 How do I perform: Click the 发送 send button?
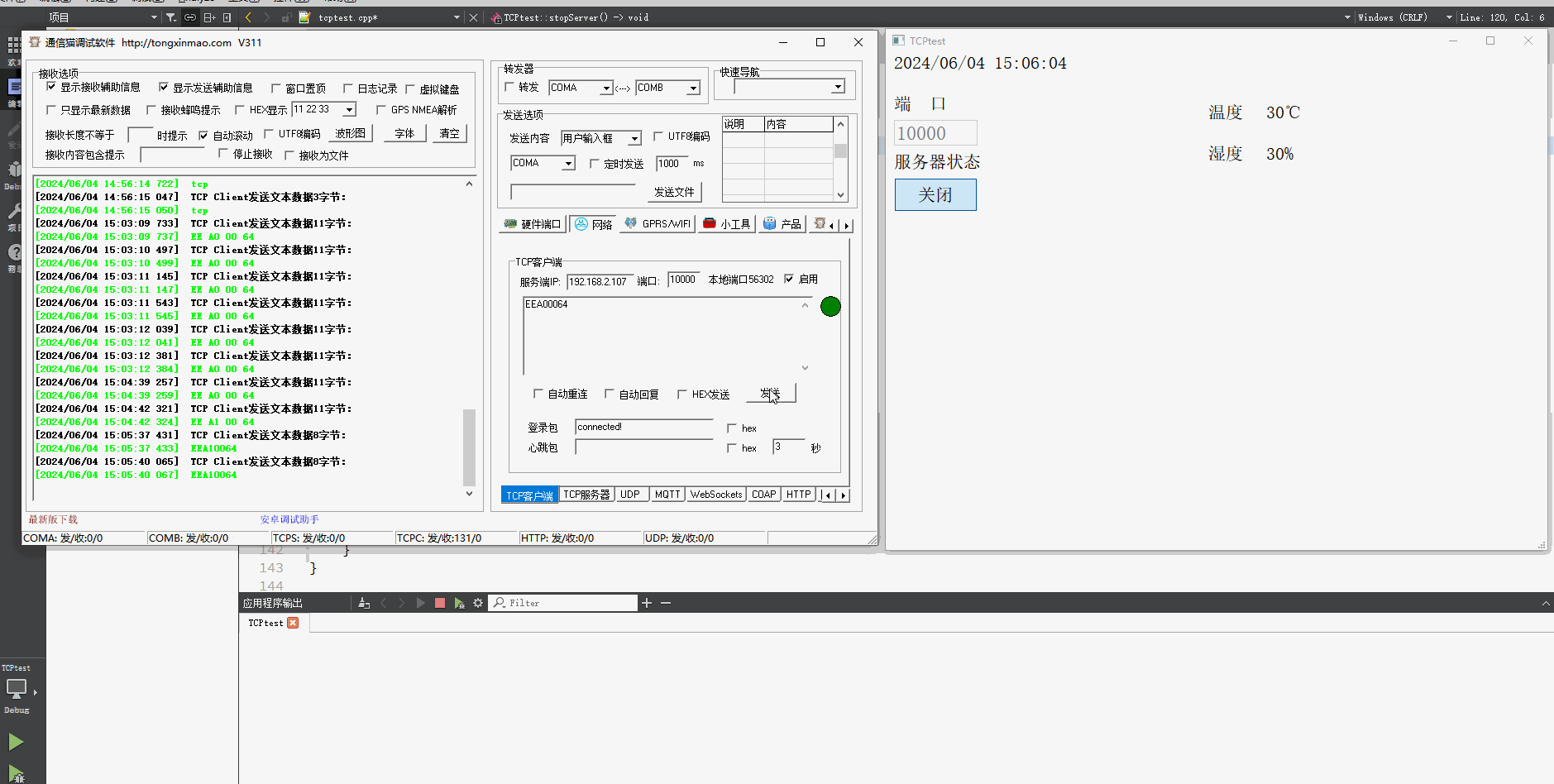771,394
